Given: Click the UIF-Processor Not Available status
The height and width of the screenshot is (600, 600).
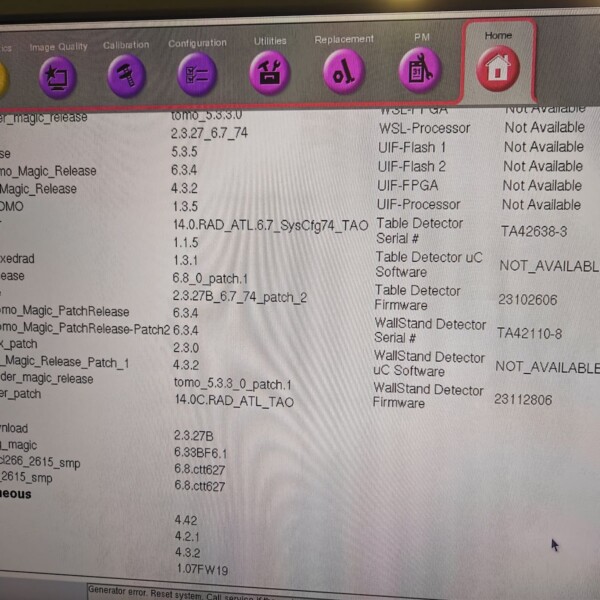Looking at the screenshot, I should pos(541,204).
